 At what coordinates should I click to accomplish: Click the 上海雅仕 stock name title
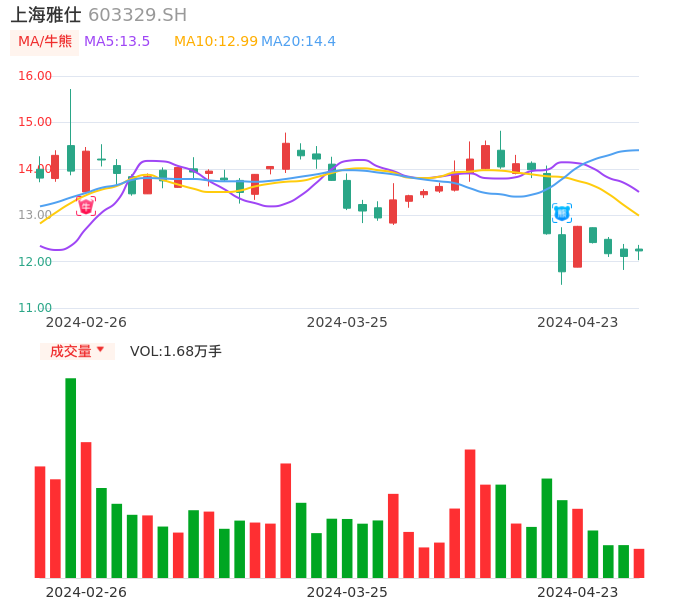coord(46,15)
